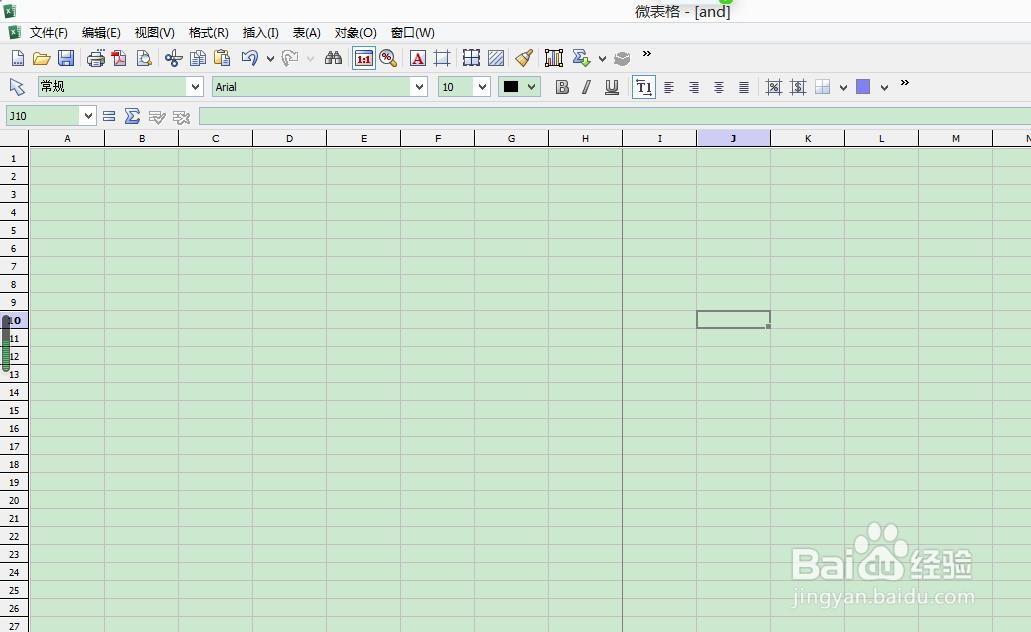Screen dimensions: 1031x632
Task: Open the J10 cell reference dropdown
Action: pos(88,116)
